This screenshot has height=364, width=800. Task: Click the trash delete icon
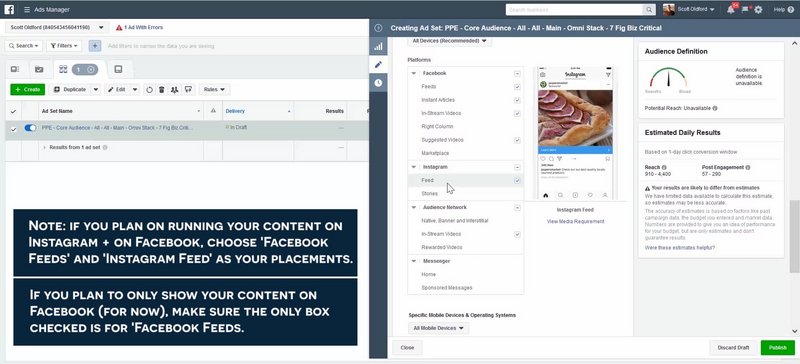(162, 89)
